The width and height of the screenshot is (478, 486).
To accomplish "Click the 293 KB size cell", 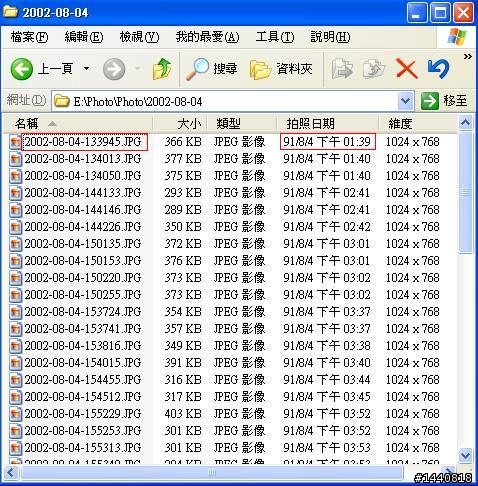I will [x=183, y=193].
